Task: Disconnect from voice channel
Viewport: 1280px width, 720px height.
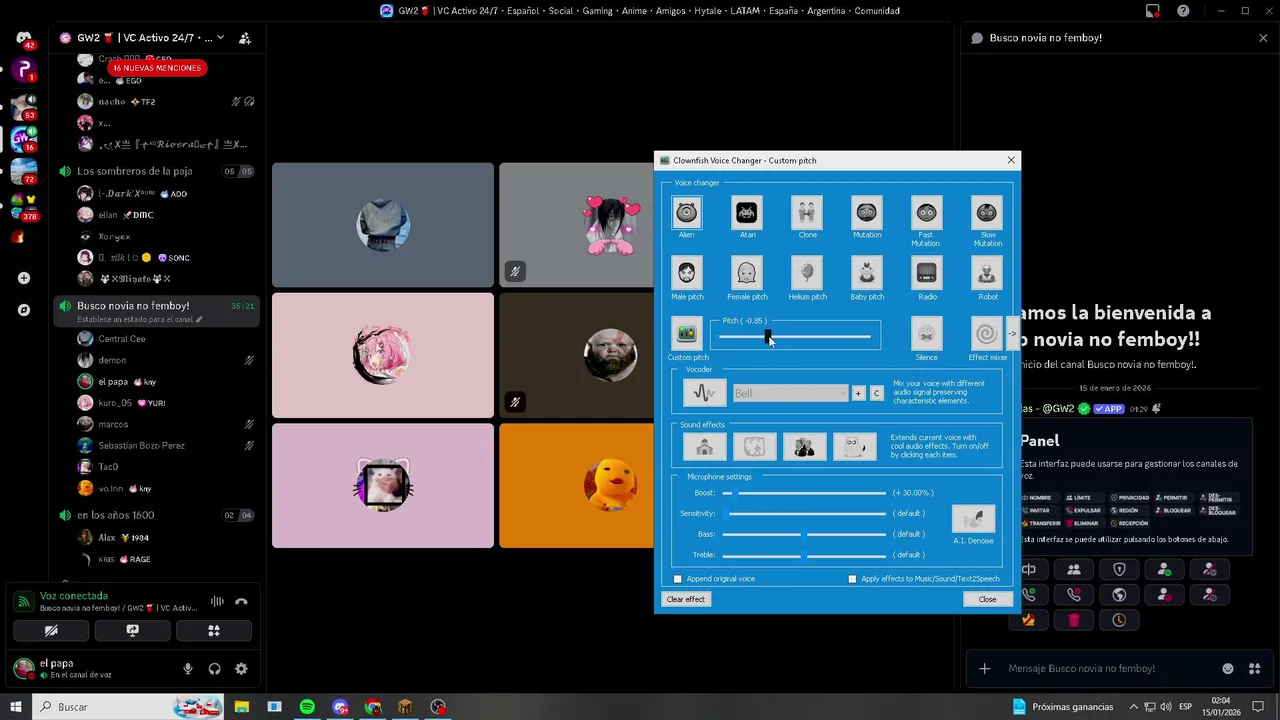Action: click(x=241, y=602)
